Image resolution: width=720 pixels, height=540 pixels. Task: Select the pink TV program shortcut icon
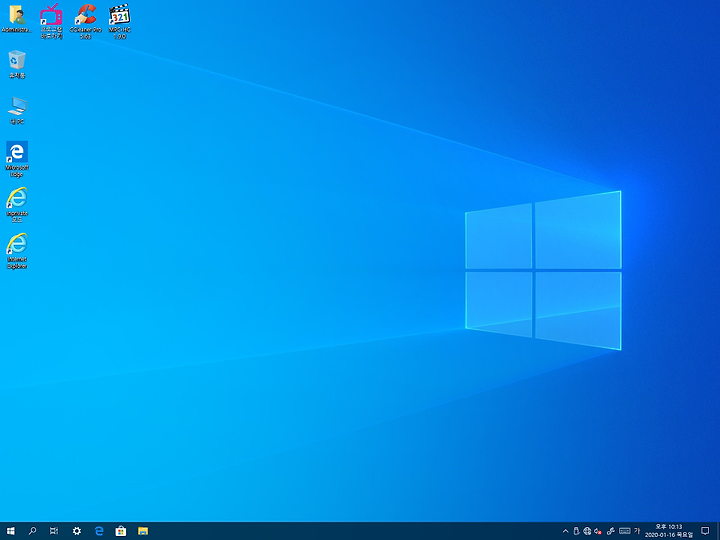tap(51, 21)
